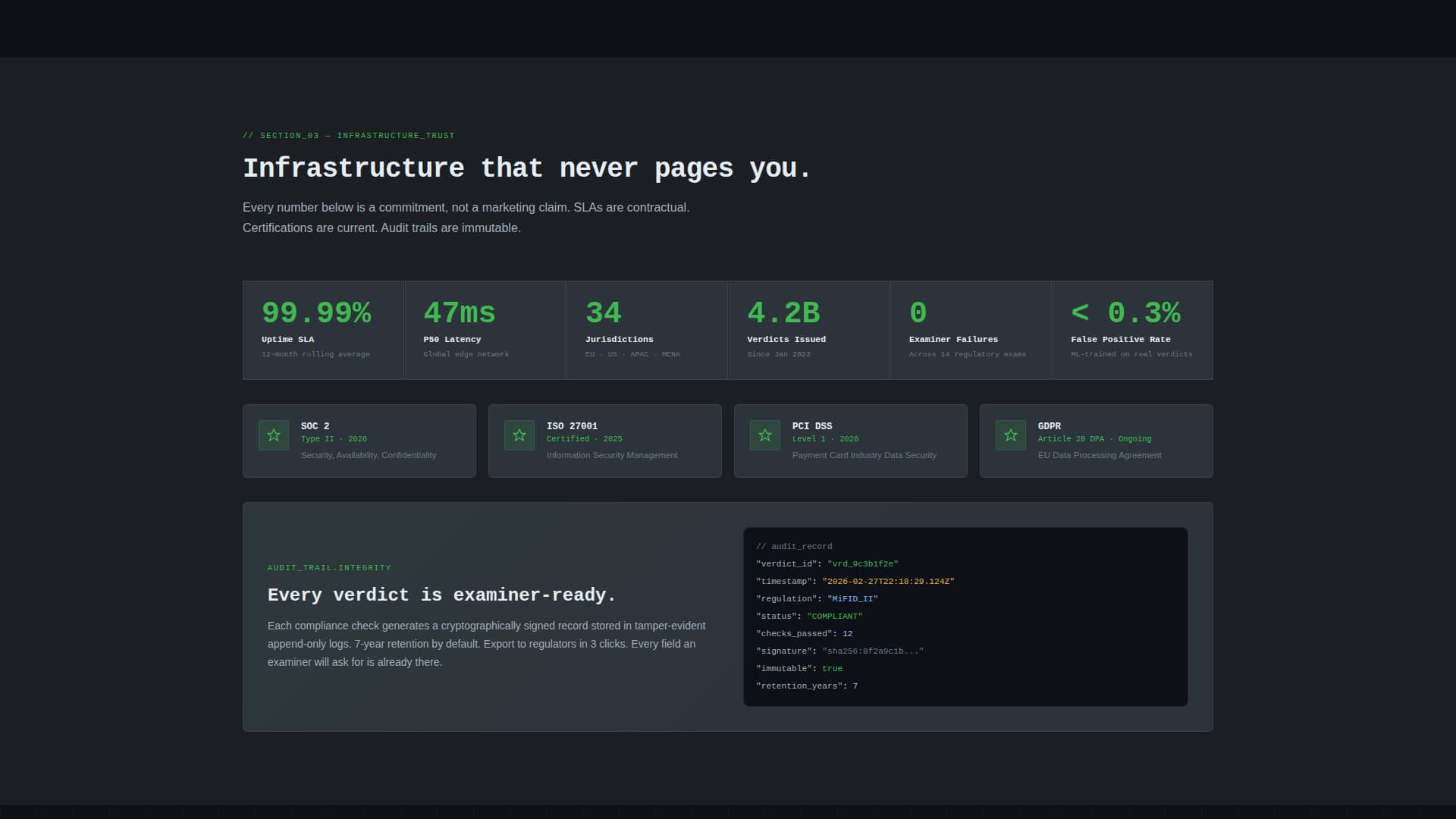Viewport: 1456px width, 819px height.
Task: Click the PCI DSS star badge icon
Action: [765, 435]
